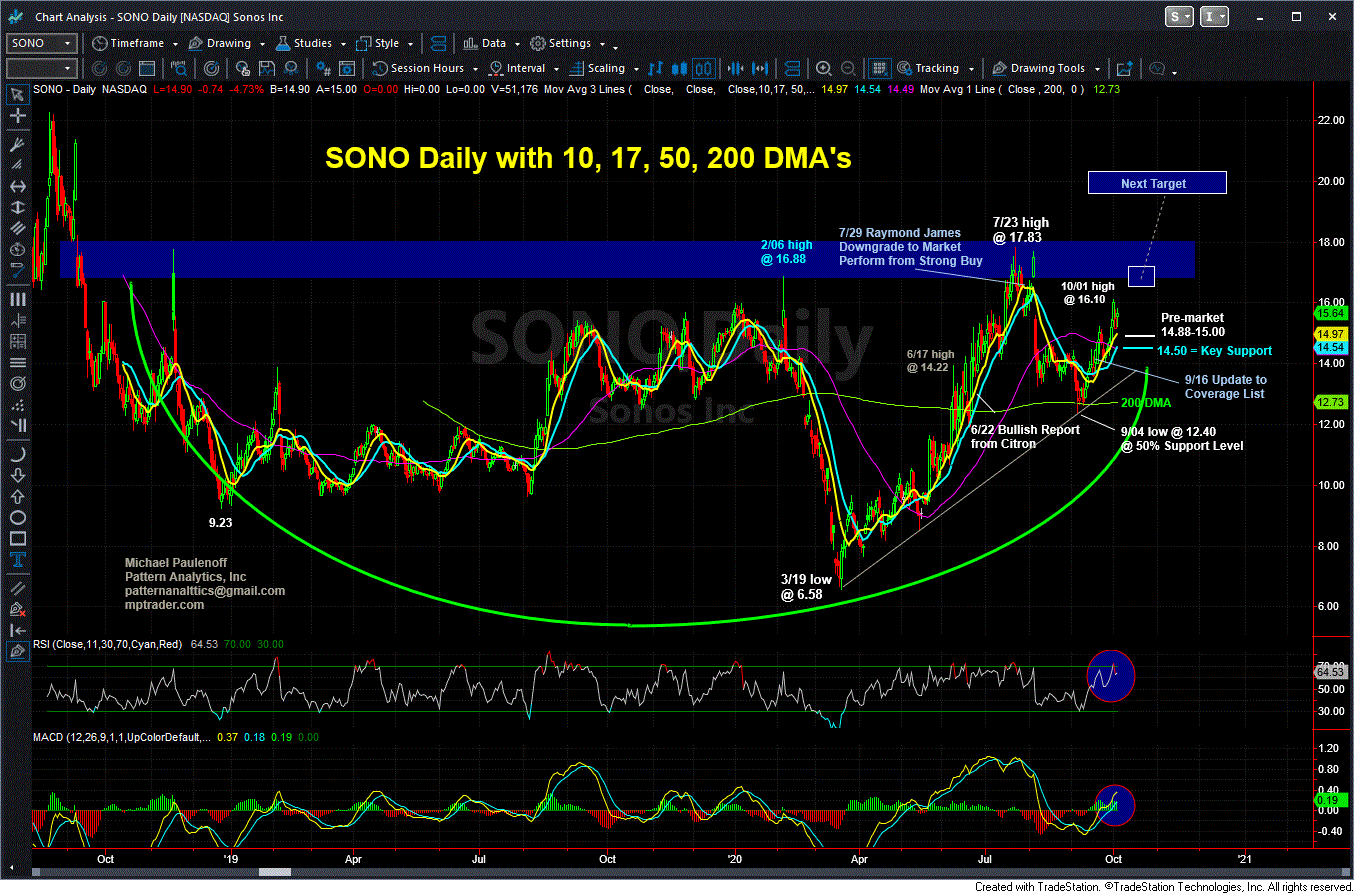1354x893 pixels.
Task: Click the left-arrow collapse icon in drawing toolbar
Action: click(x=17, y=630)
